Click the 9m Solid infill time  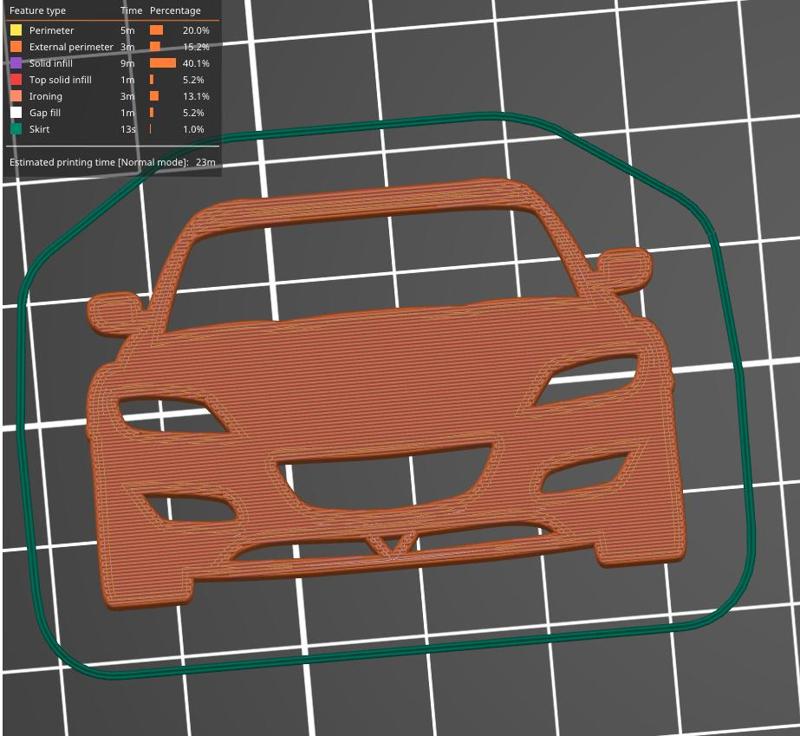click(x=127, y=63)
